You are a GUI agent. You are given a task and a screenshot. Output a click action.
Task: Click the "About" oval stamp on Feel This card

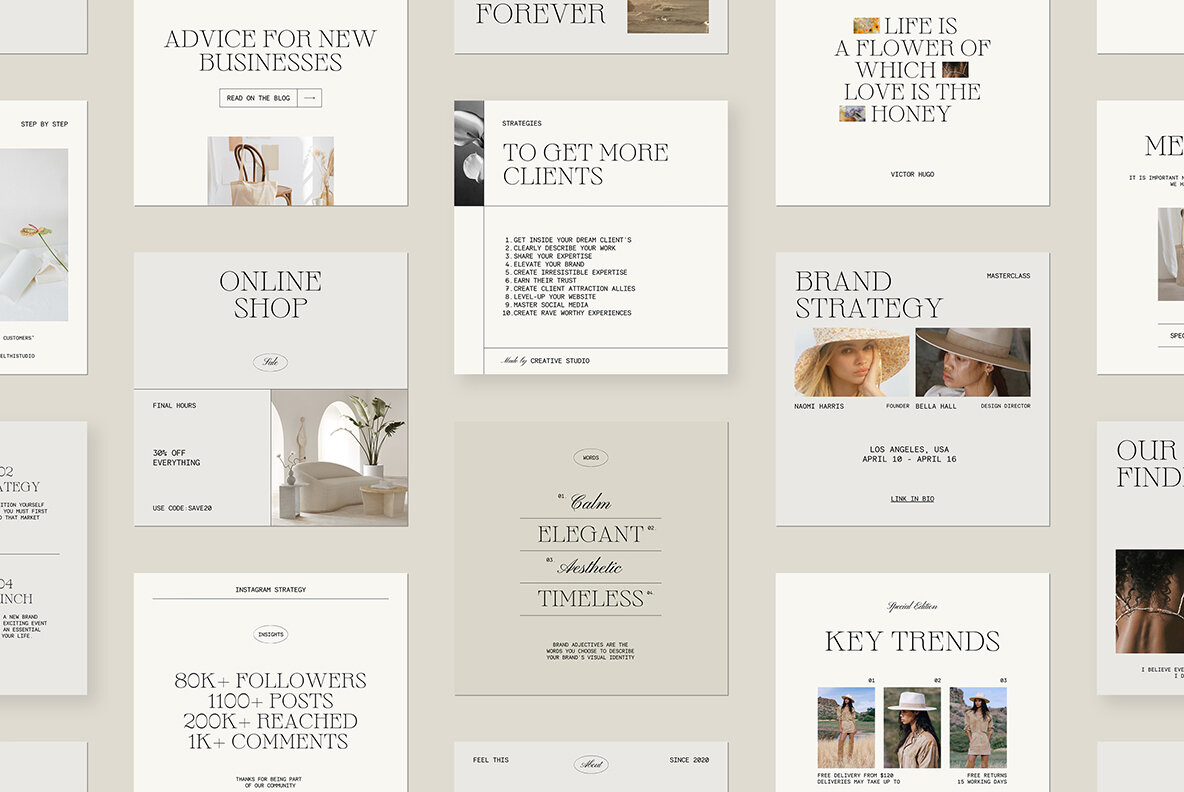(x=590, y=763)
